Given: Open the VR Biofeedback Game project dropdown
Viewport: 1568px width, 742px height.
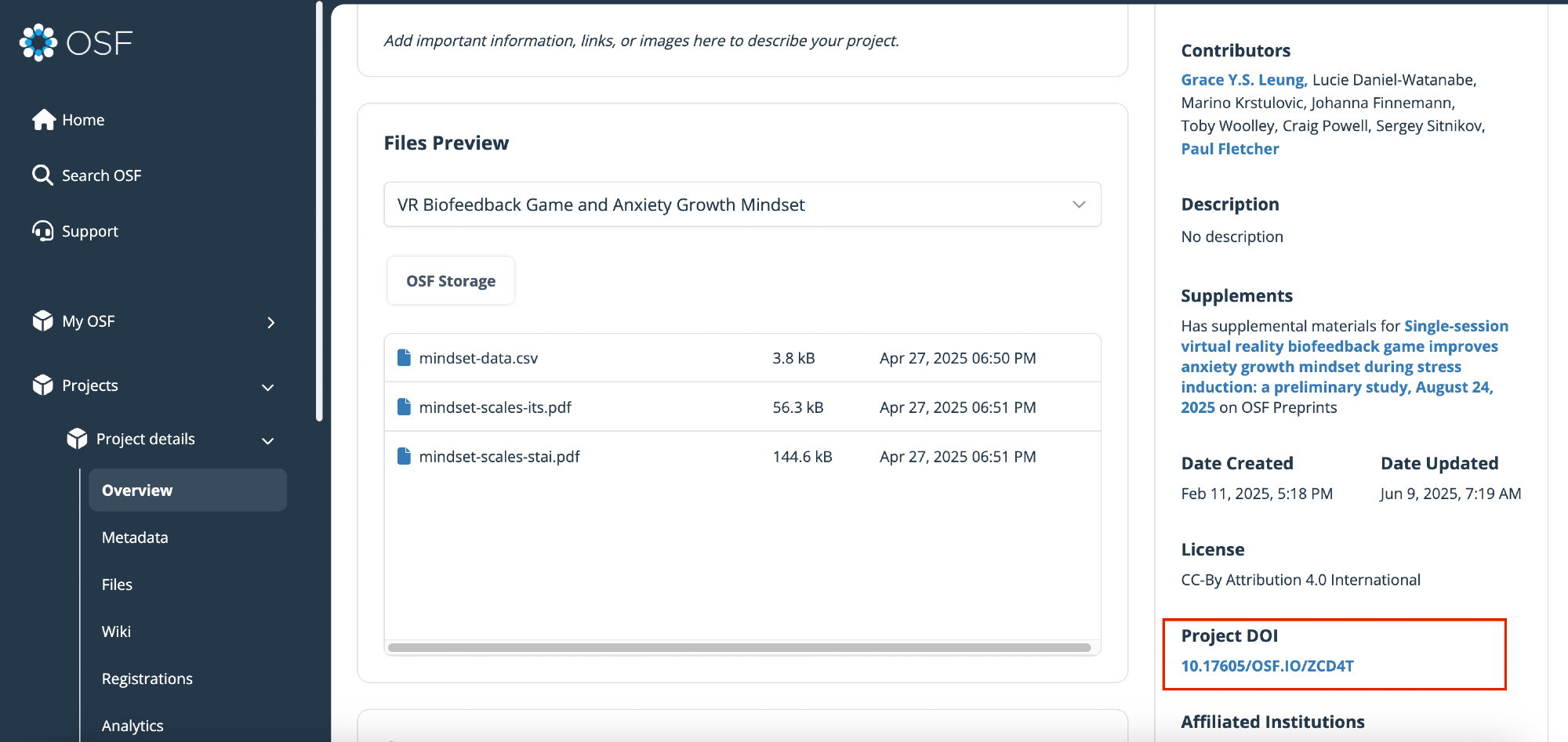Looking at the screenshot, I should point(742,205).
